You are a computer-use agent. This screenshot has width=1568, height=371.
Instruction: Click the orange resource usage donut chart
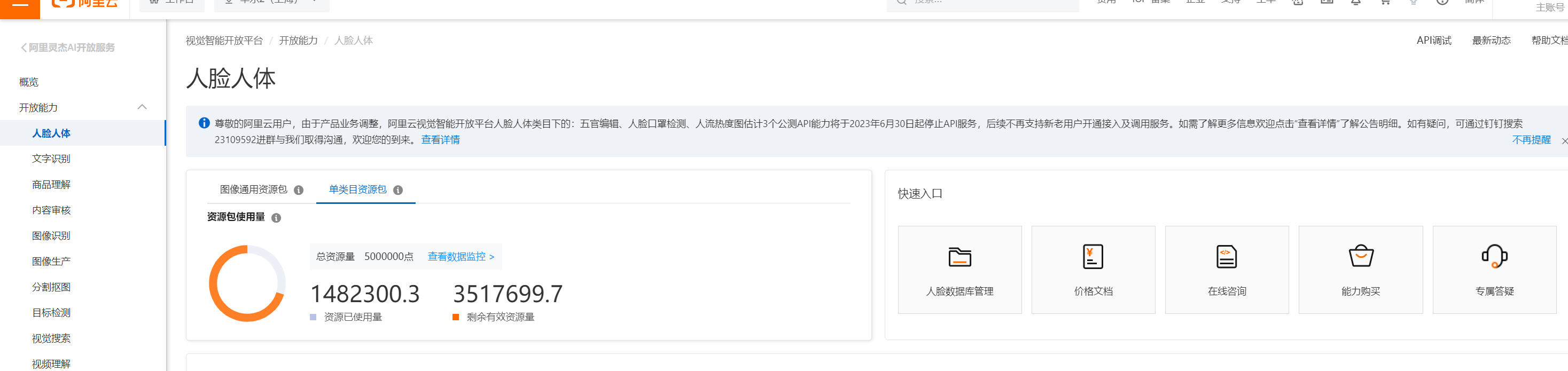pos(247,283)
